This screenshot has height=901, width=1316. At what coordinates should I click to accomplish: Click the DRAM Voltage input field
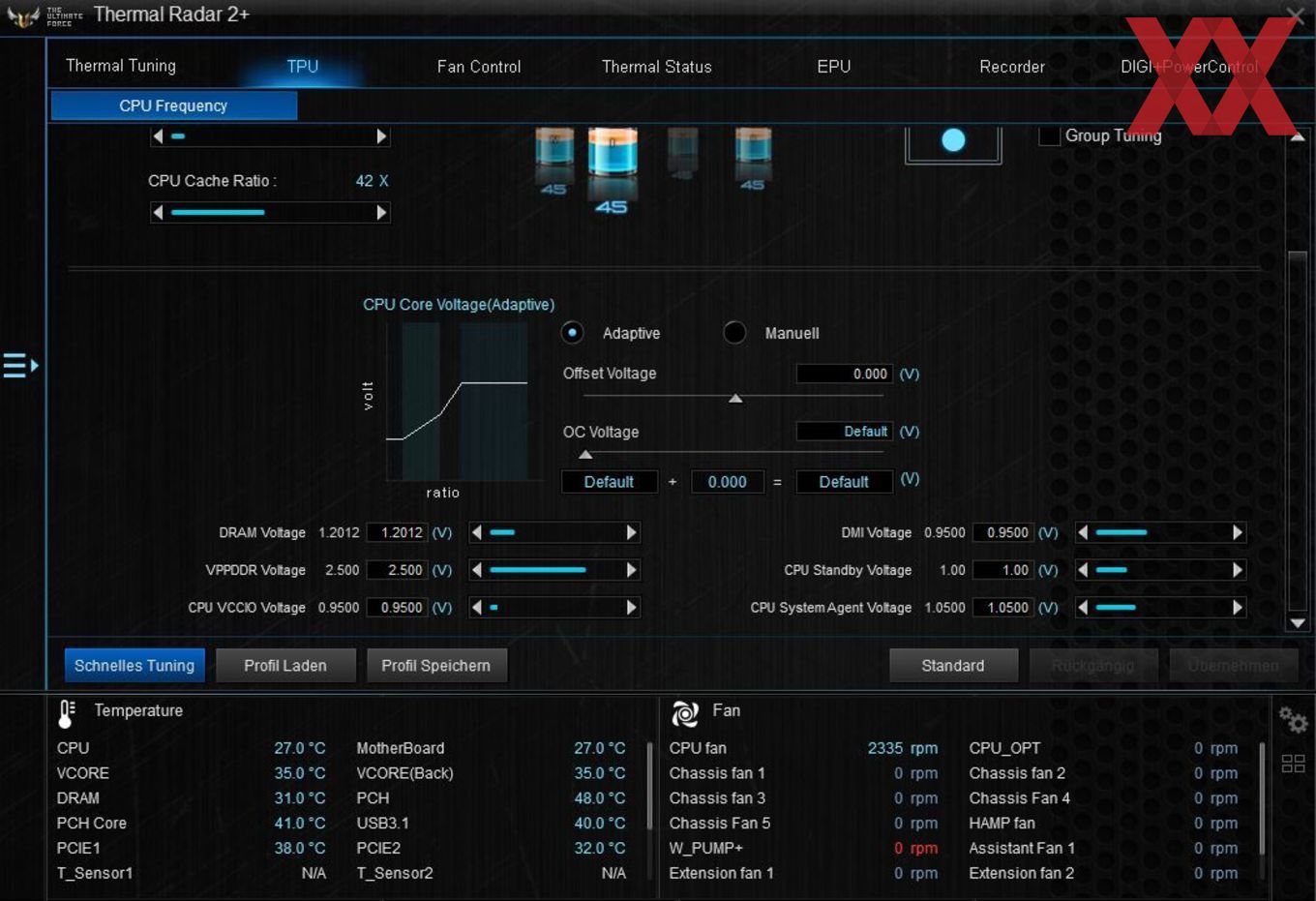tap(398, 532)
